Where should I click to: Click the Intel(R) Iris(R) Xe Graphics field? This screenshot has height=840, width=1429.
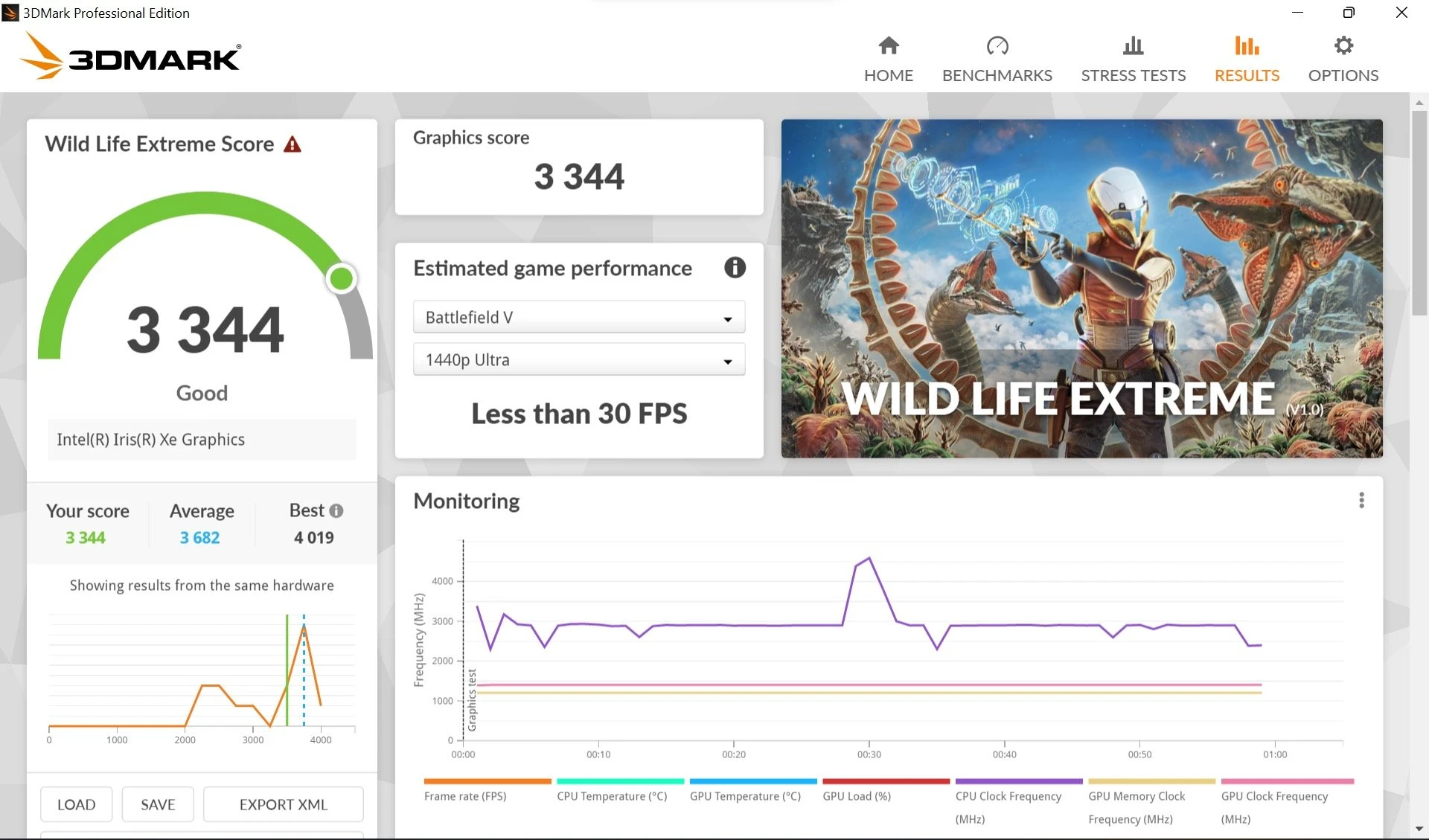pyautogui.click(x=202, y=440)
